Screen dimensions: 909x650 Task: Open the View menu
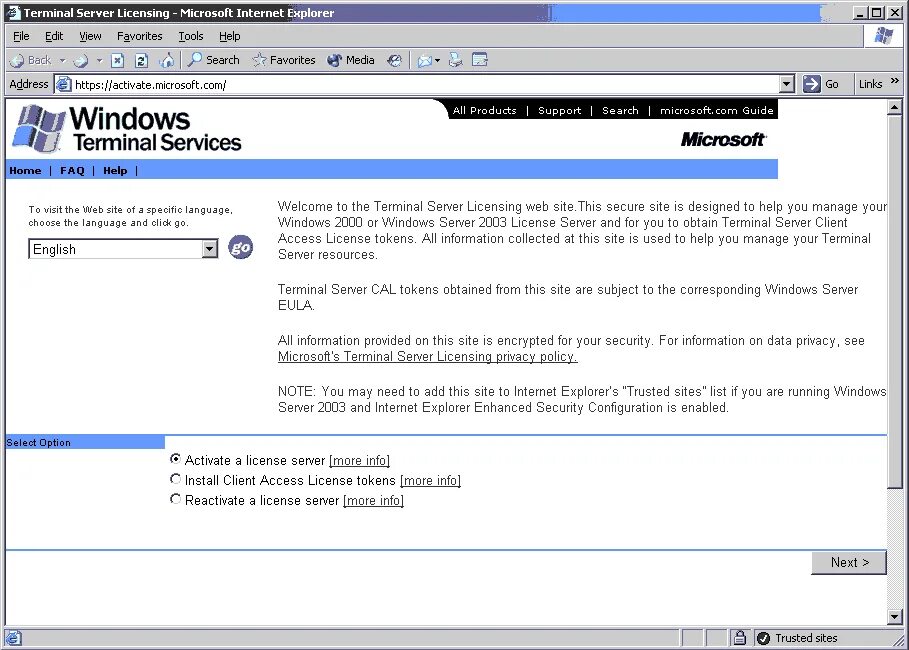[90, 36]
